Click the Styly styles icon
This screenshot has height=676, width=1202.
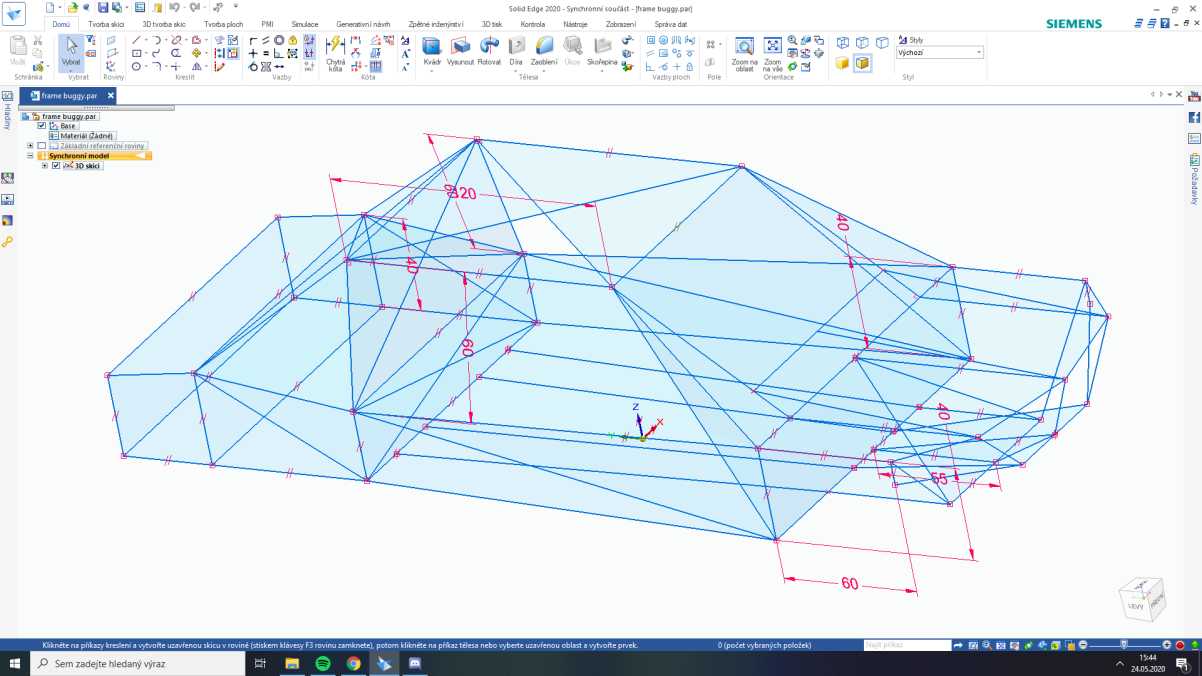tap(901, 40)
